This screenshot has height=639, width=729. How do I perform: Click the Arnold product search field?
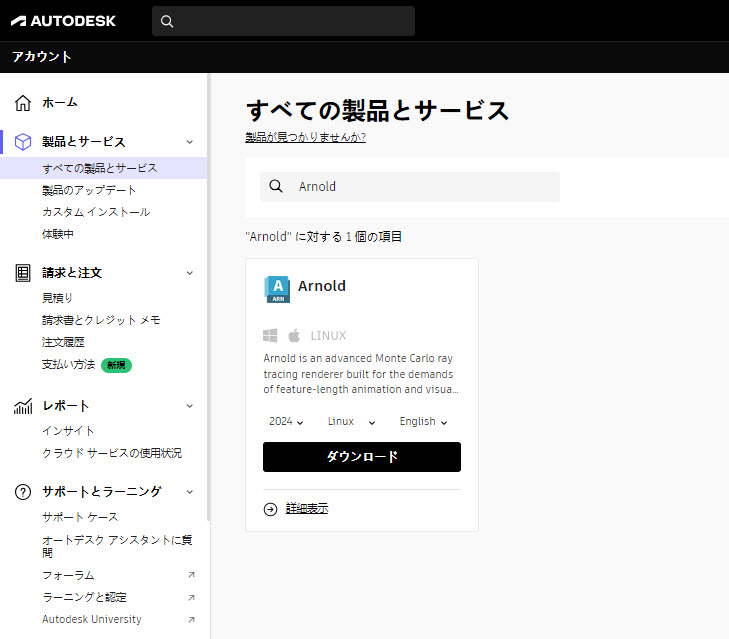click(410, 186)
